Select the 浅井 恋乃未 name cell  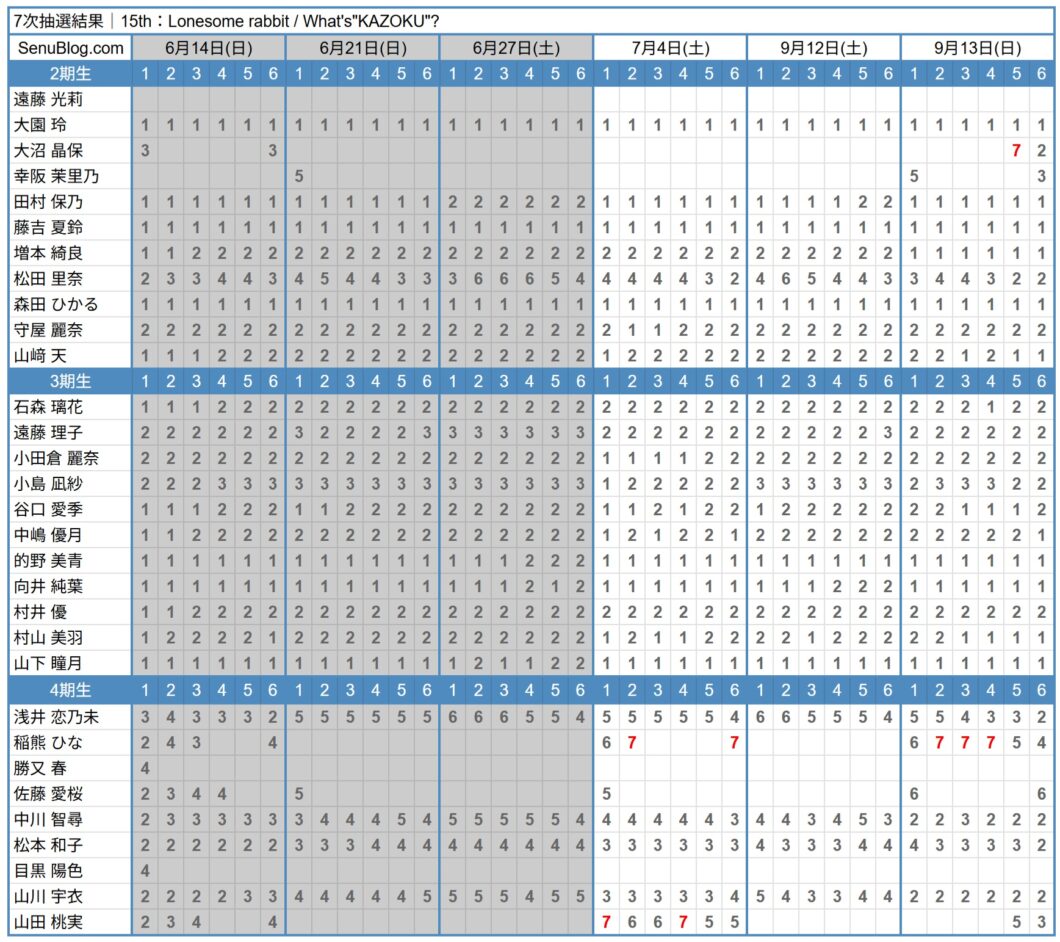(x=70, y=717)
